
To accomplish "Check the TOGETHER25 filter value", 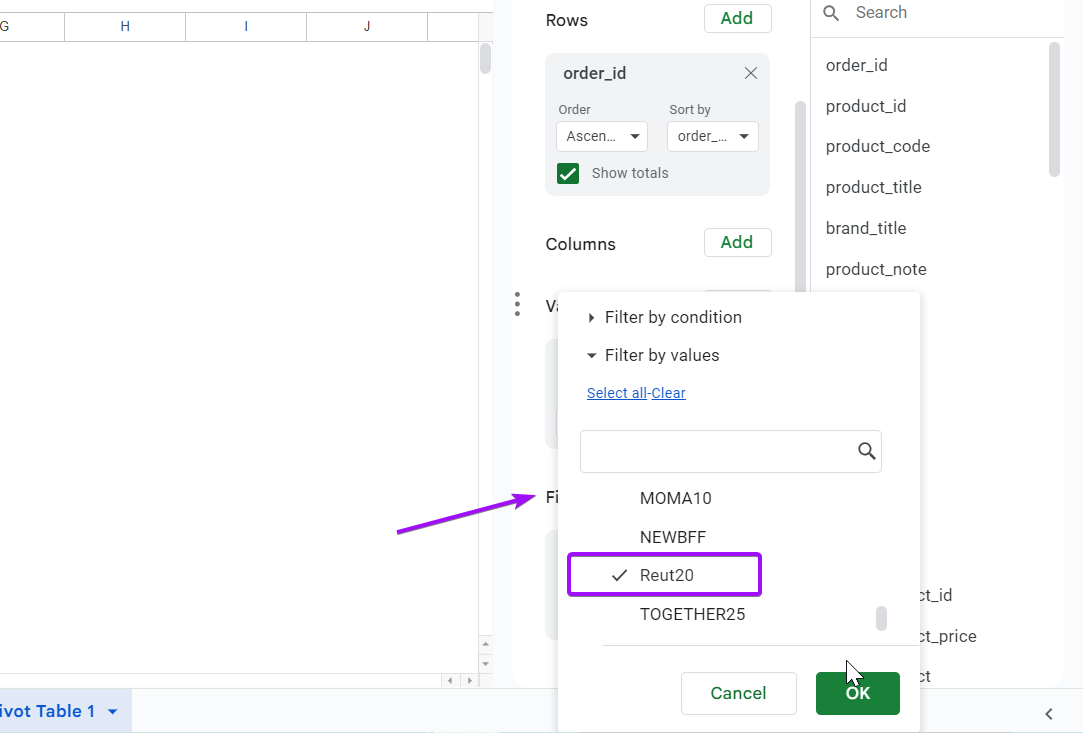I will pos(692,614).
